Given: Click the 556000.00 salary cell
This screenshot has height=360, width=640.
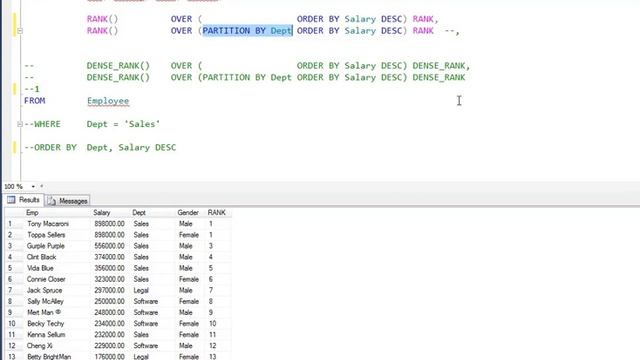Looking at the screenshot, I should coord(109,246).
